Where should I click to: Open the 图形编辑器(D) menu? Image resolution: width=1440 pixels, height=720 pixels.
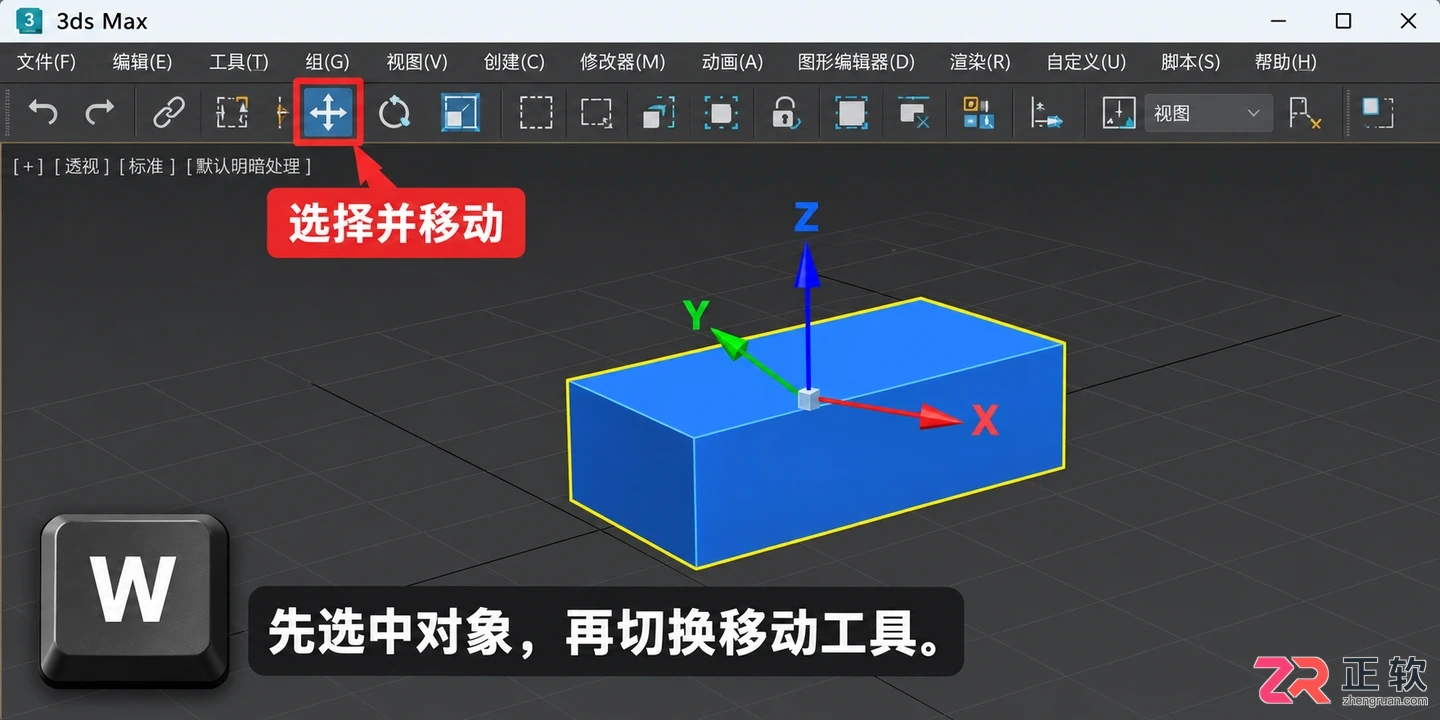(856, 62)
